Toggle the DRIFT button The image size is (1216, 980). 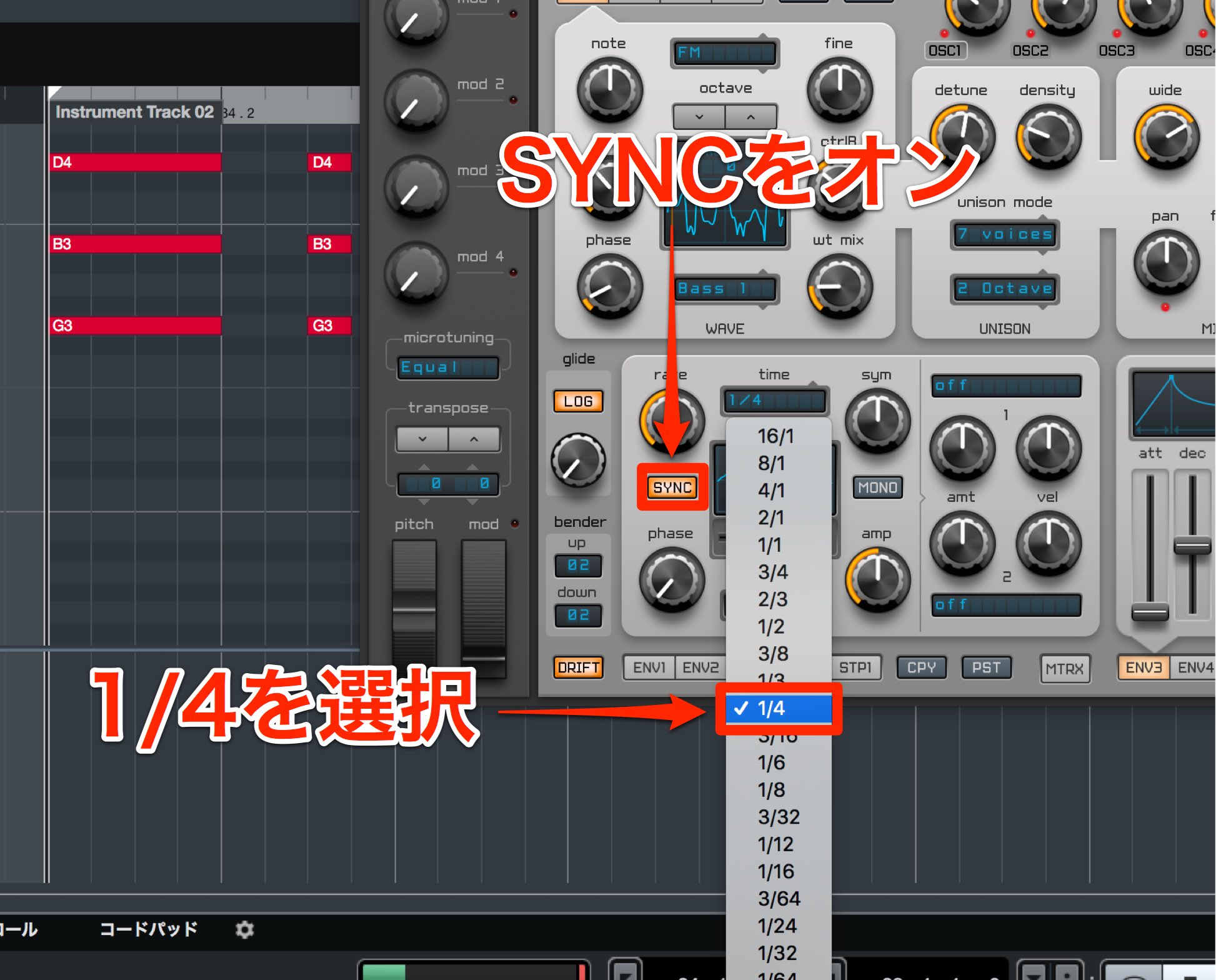tap(578, 667)
